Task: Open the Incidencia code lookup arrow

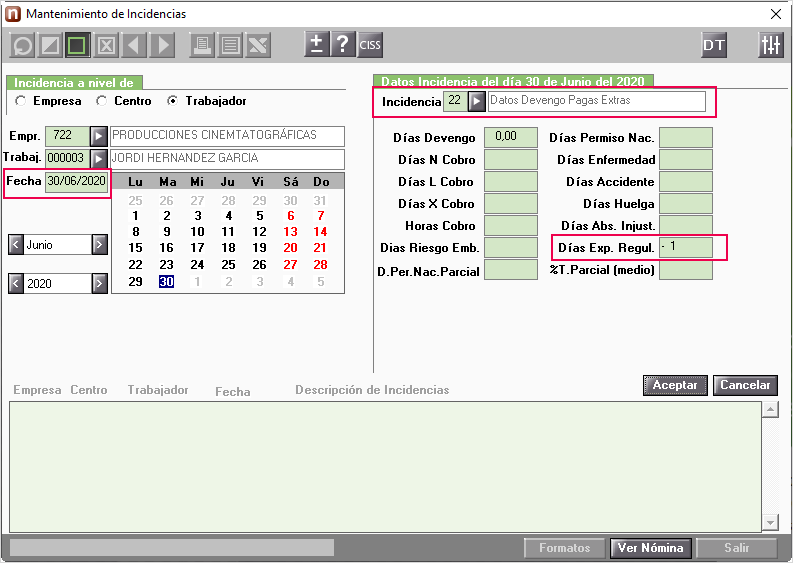Action: click(x=476, y=101)
